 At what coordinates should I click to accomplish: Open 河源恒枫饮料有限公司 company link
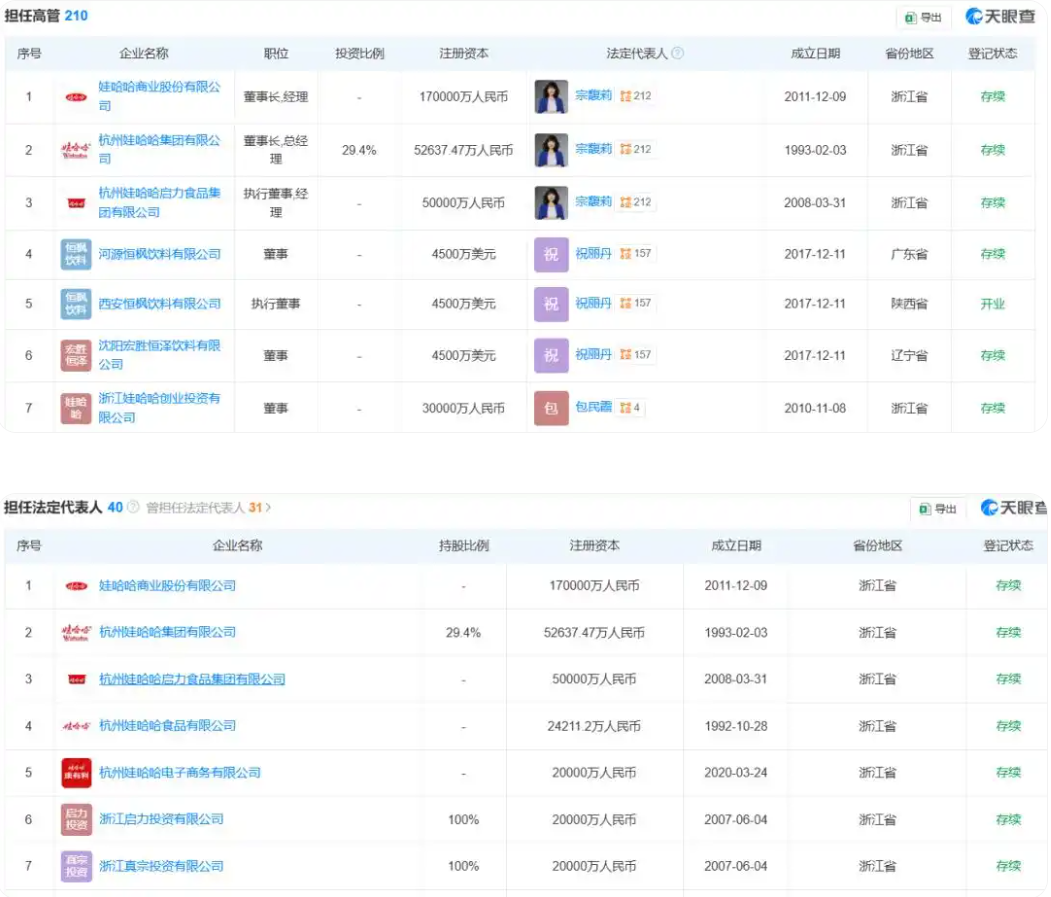click(x=160, y=254)
